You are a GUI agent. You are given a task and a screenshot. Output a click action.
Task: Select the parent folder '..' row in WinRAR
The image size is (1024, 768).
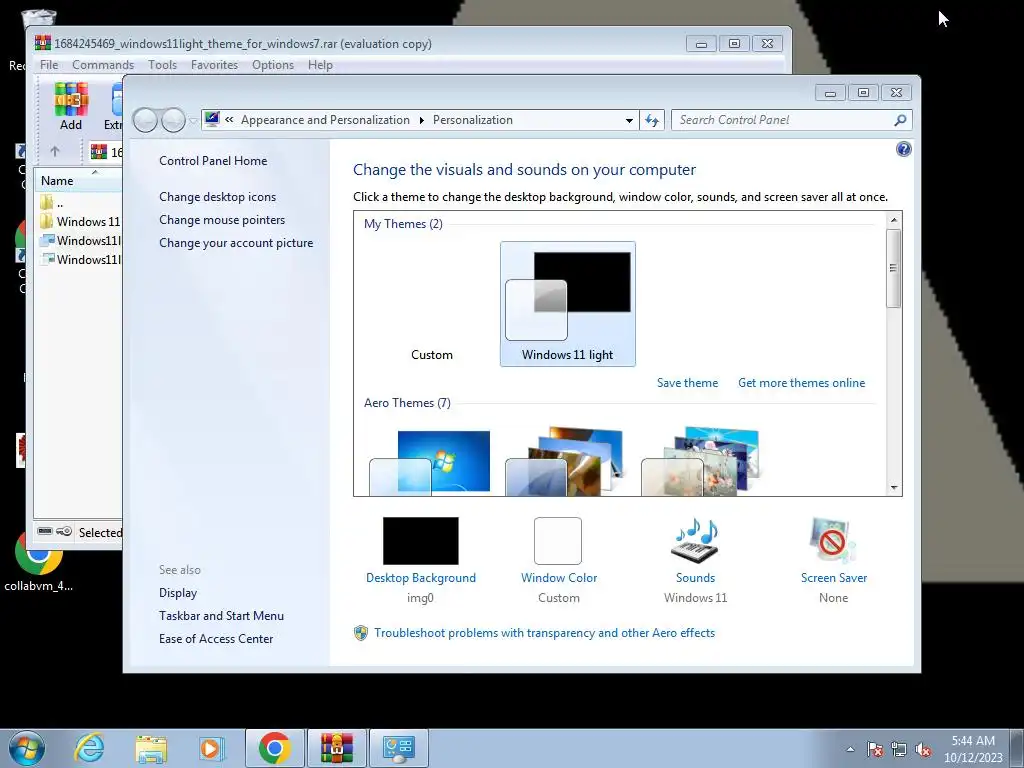[x=80, y=202]
